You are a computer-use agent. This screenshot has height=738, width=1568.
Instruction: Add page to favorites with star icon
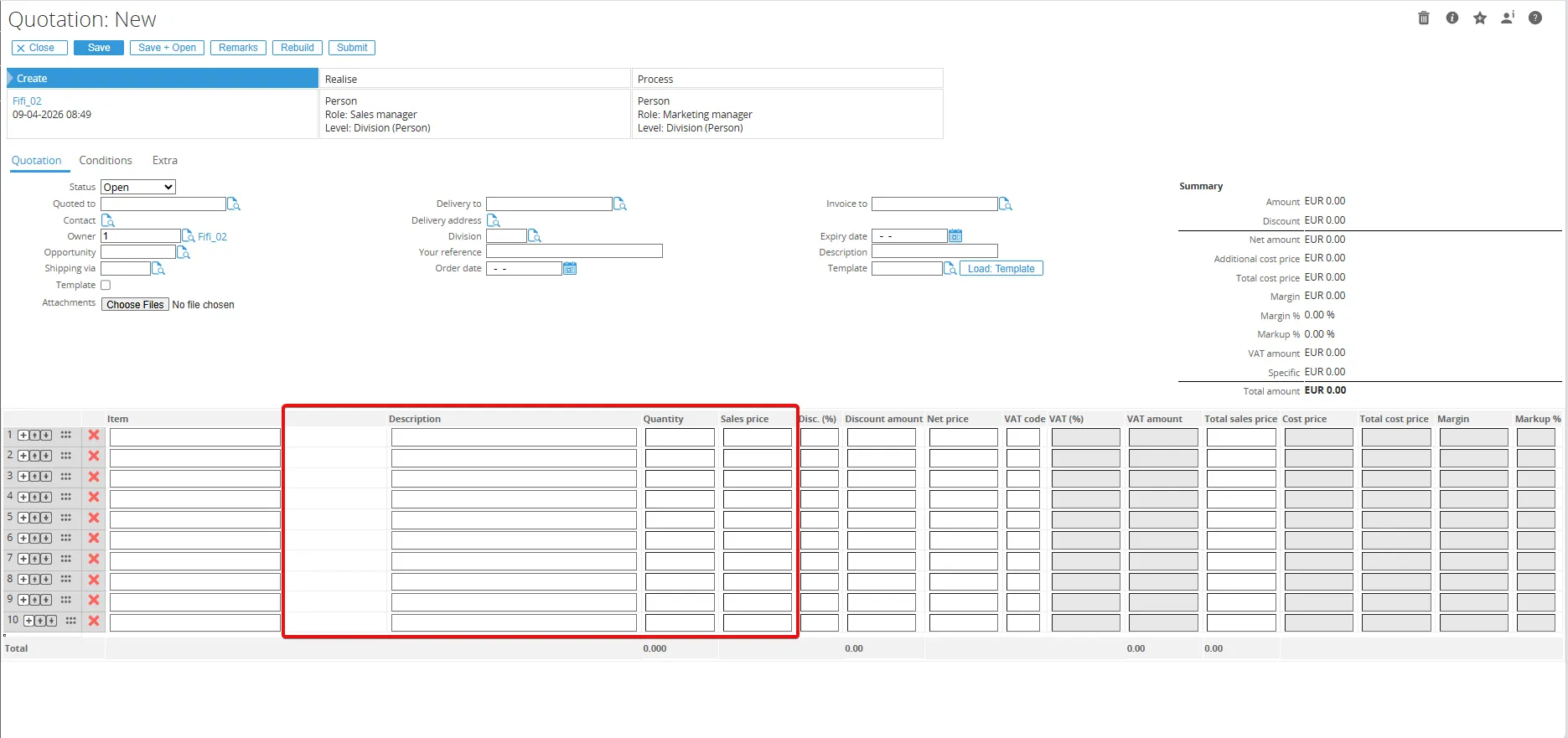[1480, 18]
